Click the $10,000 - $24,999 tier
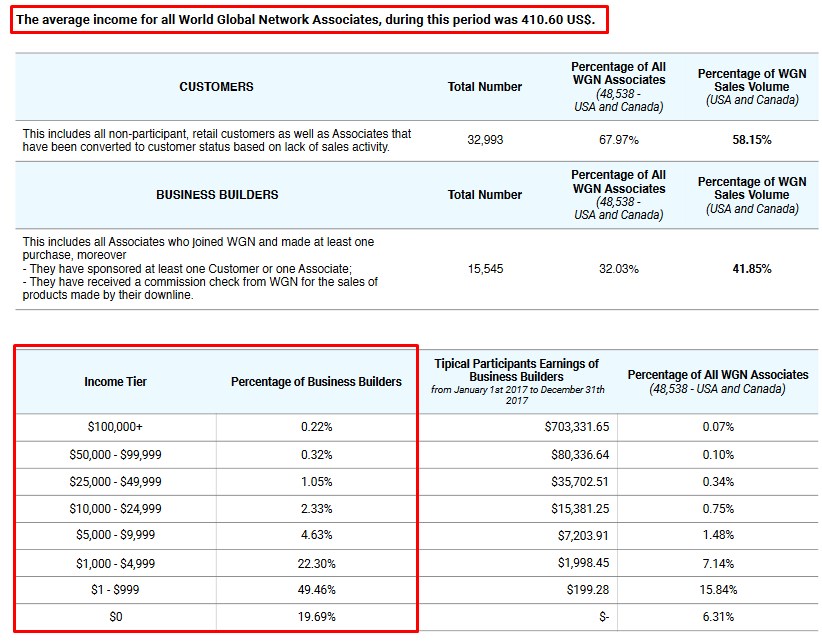 115,508
